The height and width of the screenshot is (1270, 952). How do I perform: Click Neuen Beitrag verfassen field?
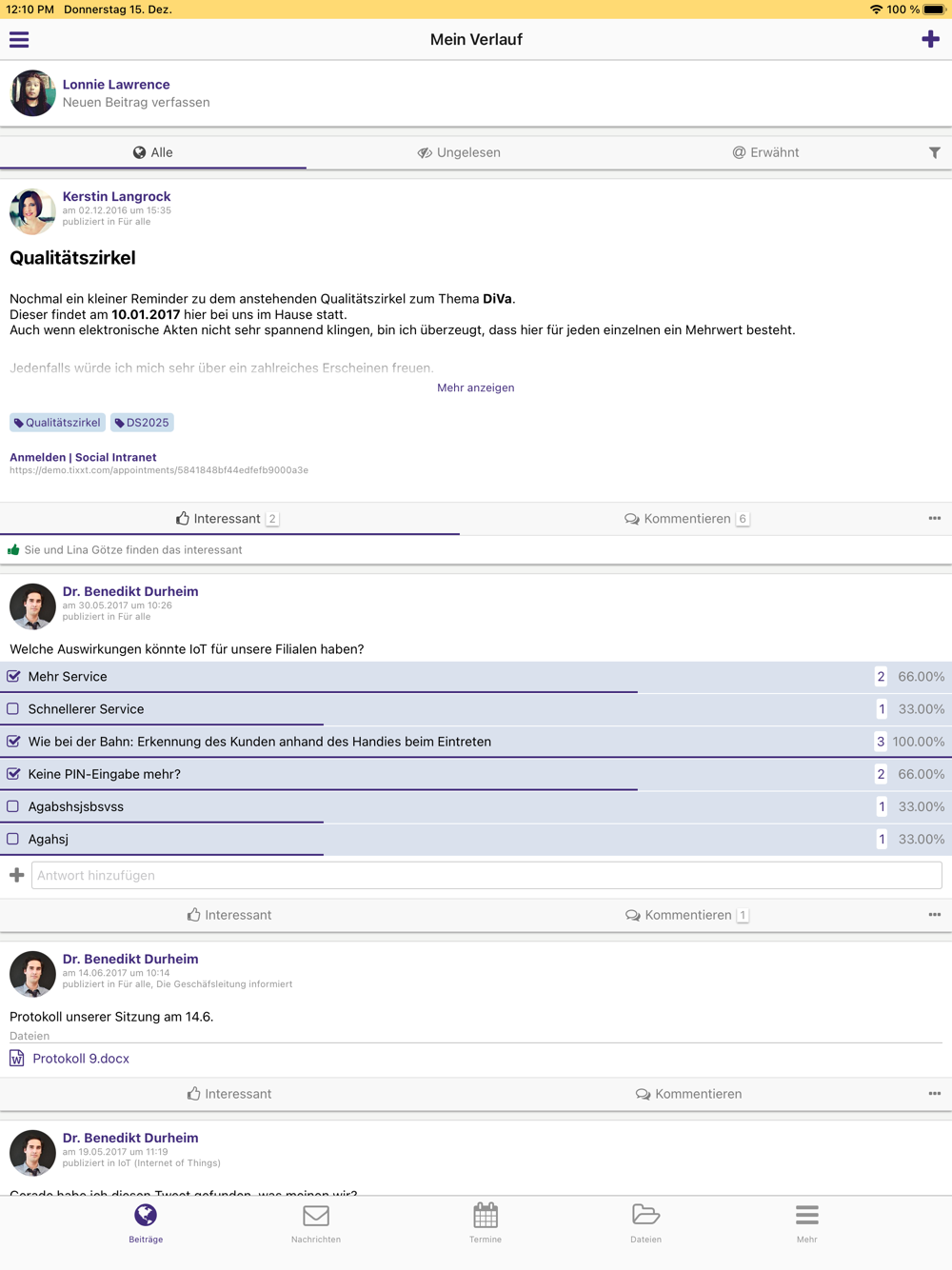point(136,103)
